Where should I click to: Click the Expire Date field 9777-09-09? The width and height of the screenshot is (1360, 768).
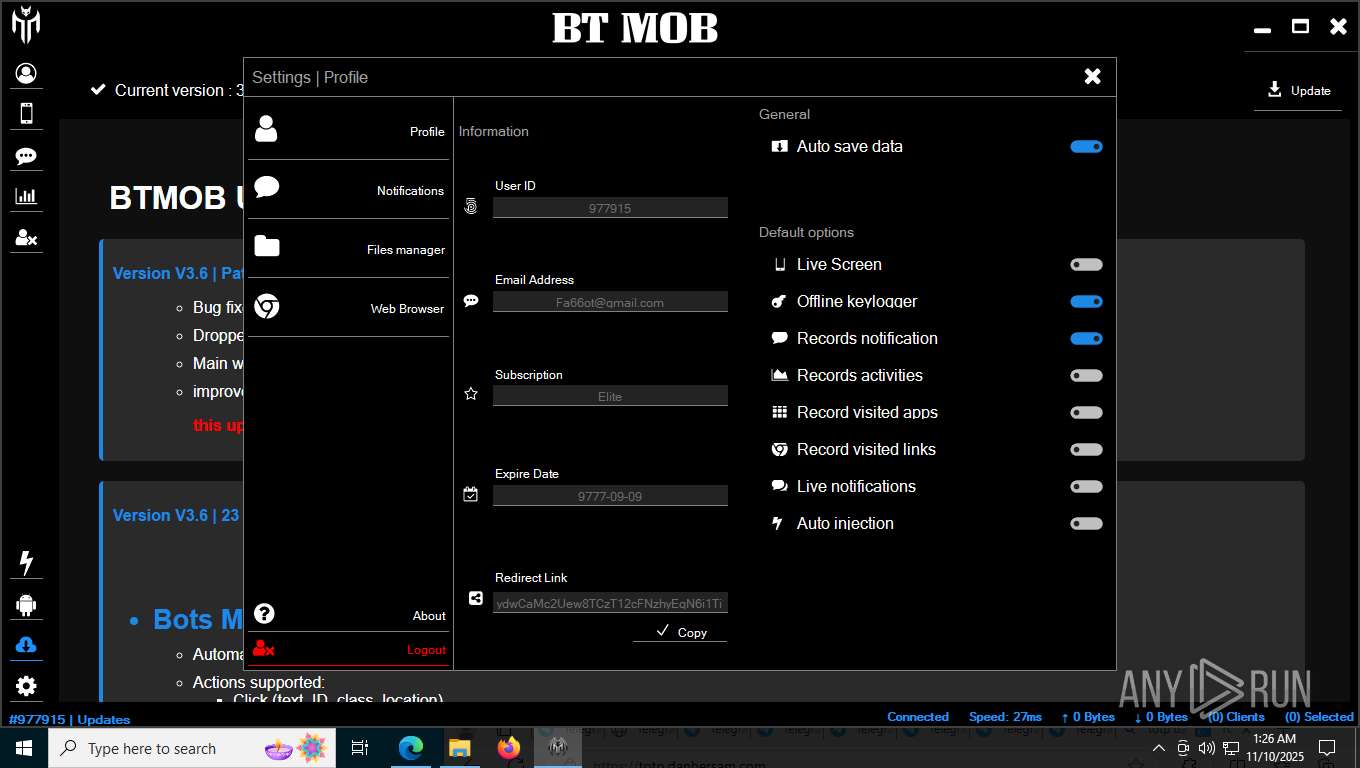click(x=610, y=496)
